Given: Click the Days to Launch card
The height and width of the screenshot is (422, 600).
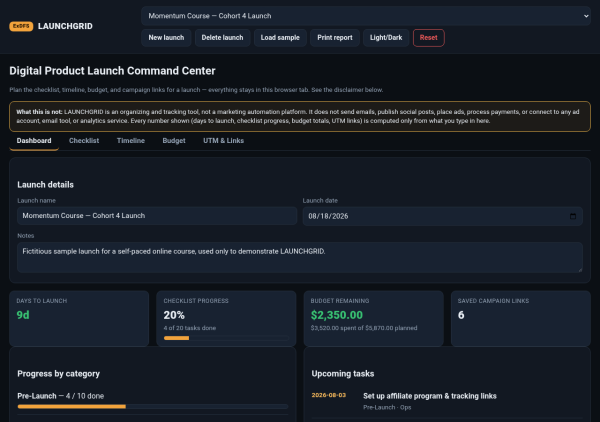Looking at the screenshot, I should coord(79,318).
